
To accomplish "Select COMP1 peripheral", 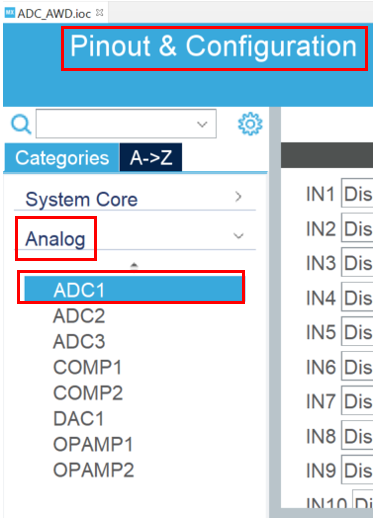I will pos(87,367).
